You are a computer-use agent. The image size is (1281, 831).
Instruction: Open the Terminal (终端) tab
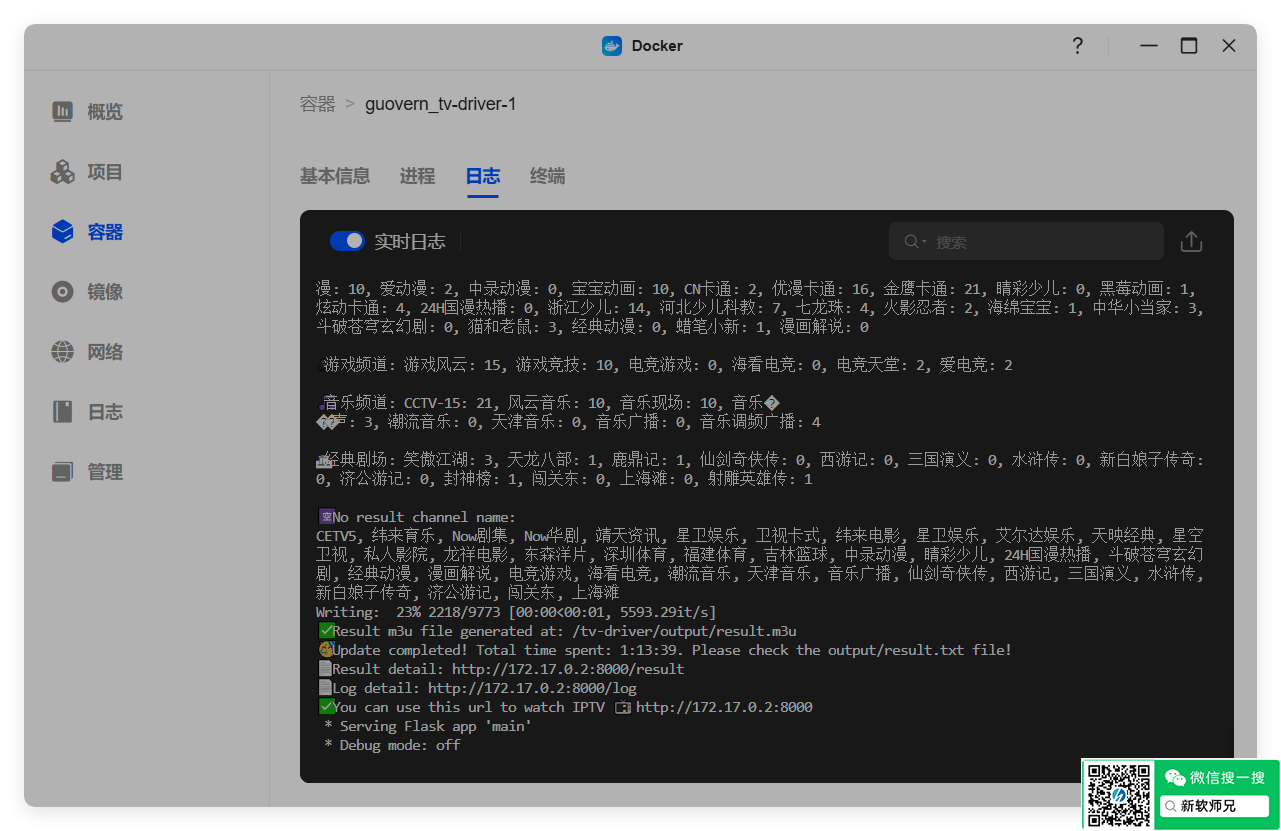(547, 176)
